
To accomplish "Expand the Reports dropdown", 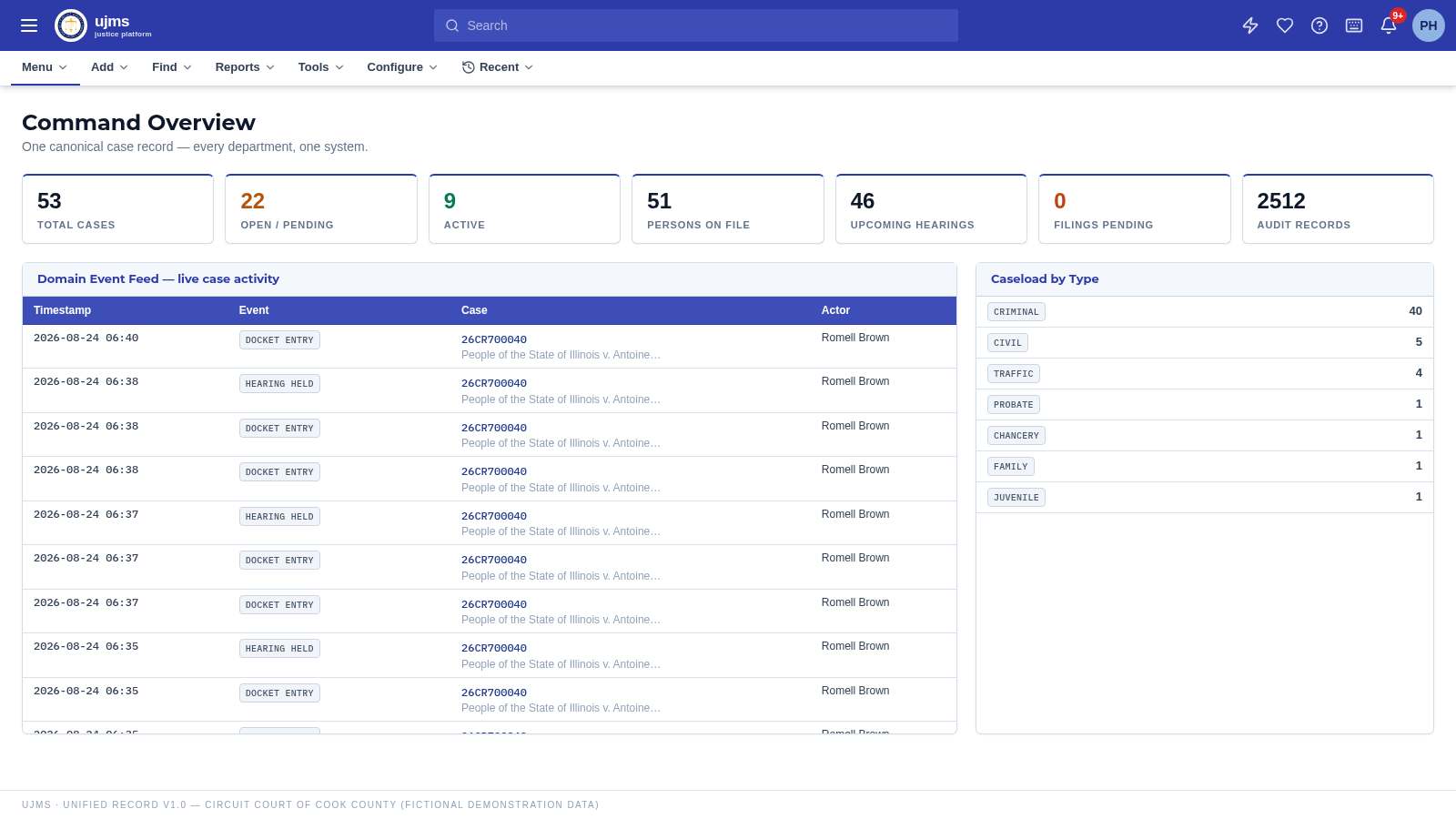I will [x=245, y=67].
